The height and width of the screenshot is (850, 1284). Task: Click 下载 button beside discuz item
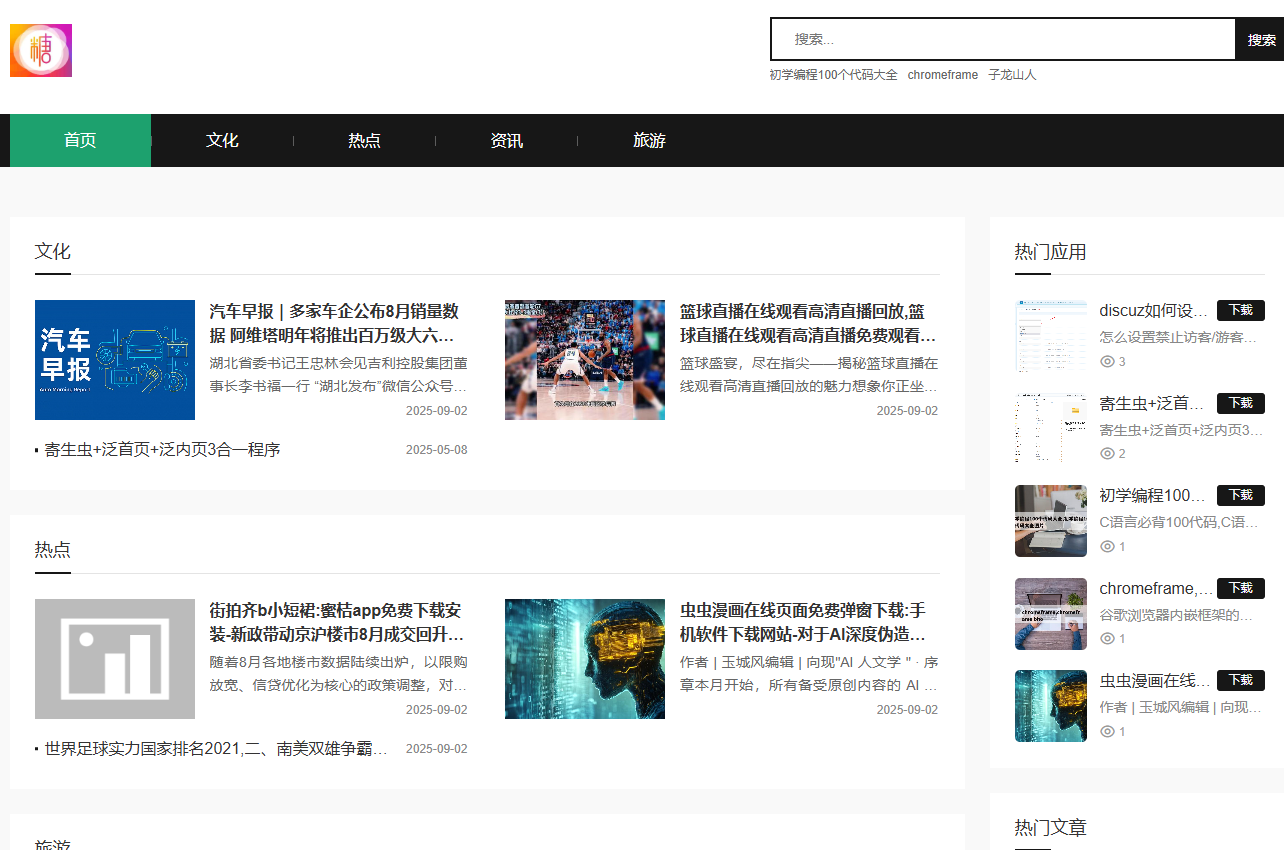pos(1240,310)
